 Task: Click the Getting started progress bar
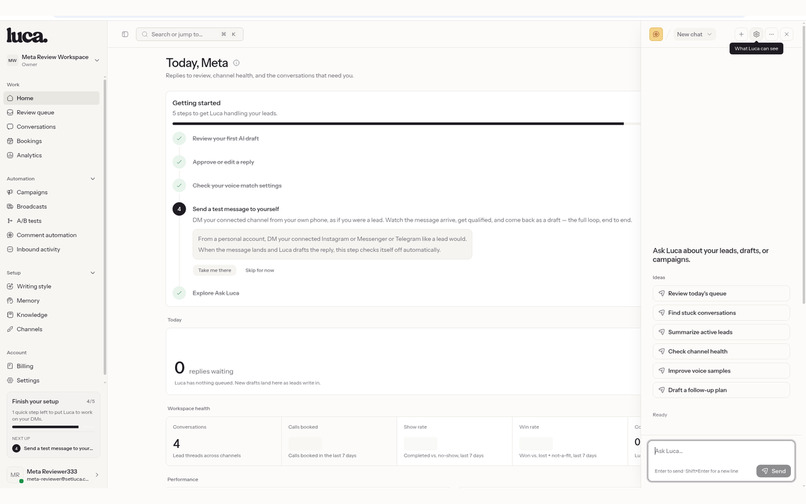pos(406,123)
